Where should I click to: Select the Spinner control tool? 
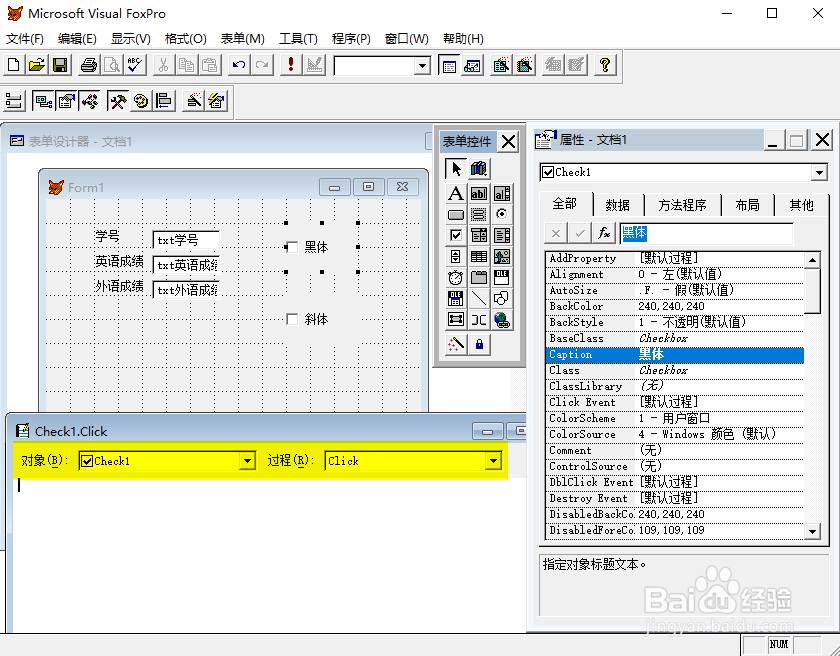tap(456, 257)
